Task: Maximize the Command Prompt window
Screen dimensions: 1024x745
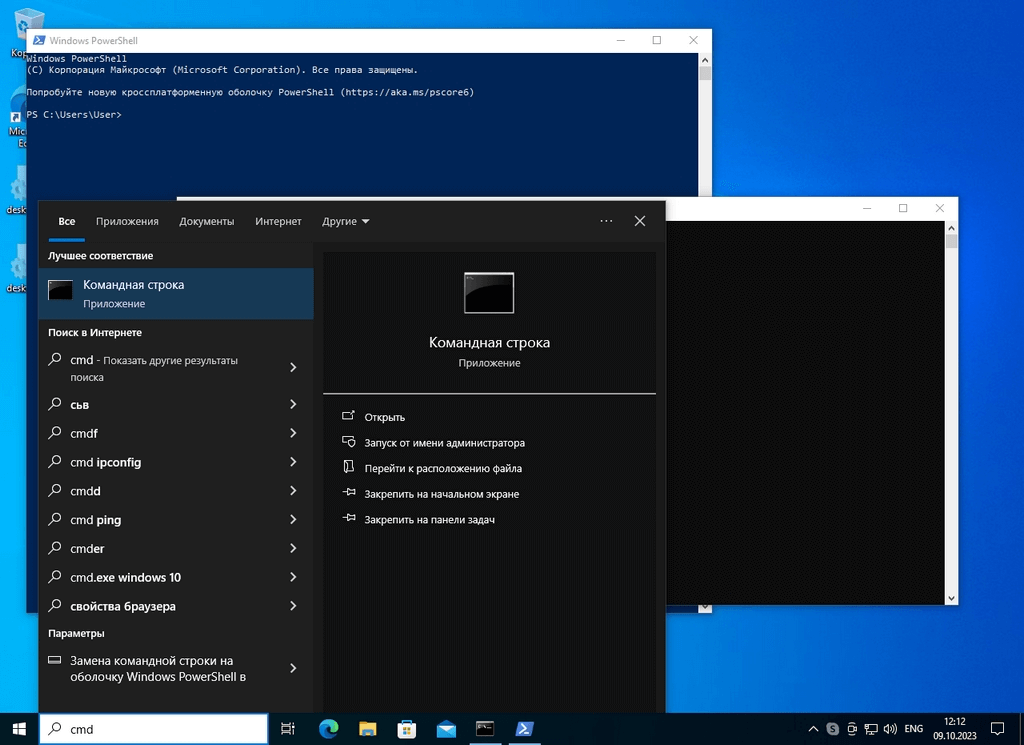Action: point(903,208)
